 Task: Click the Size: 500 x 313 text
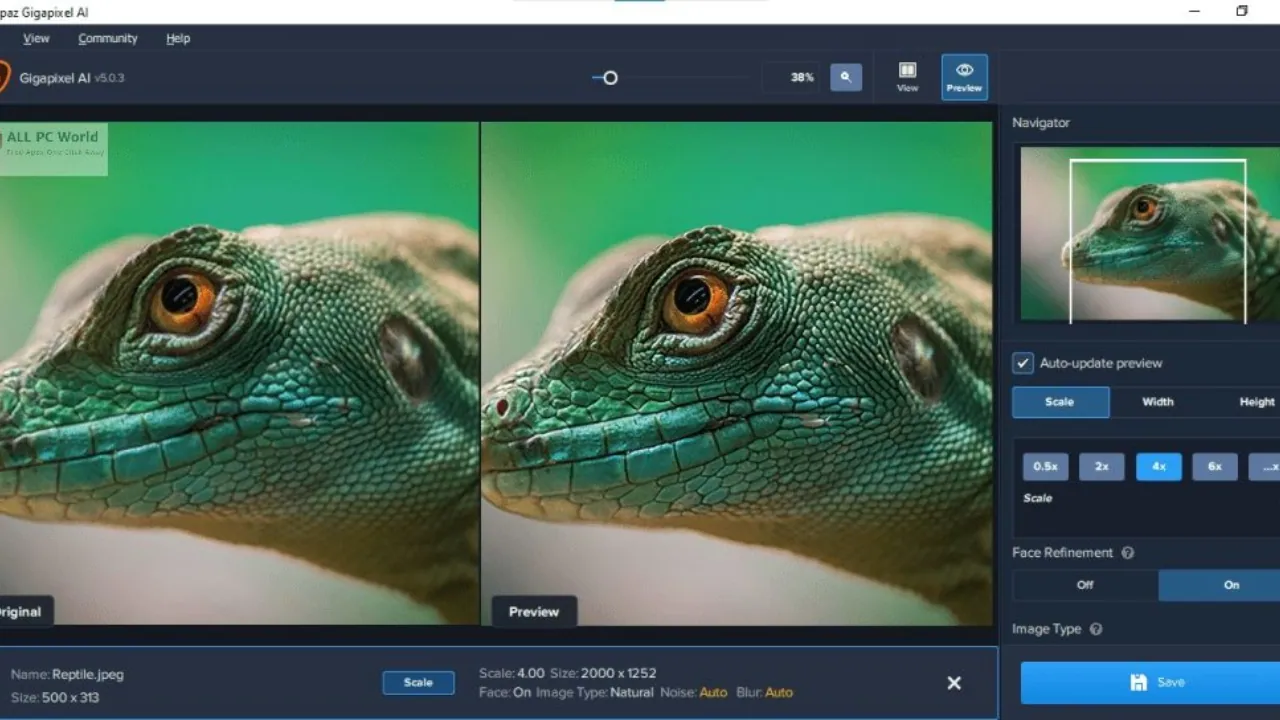coord(55,697)
